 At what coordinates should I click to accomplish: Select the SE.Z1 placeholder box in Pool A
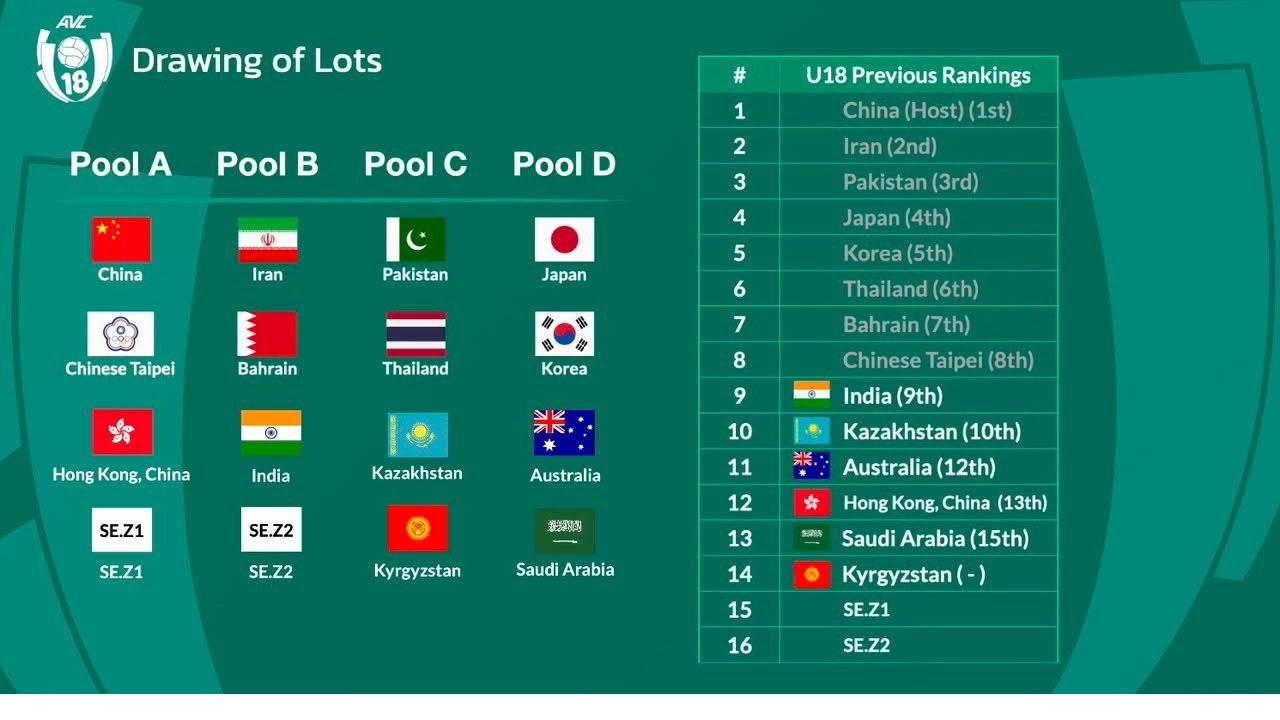coord(122,530)
